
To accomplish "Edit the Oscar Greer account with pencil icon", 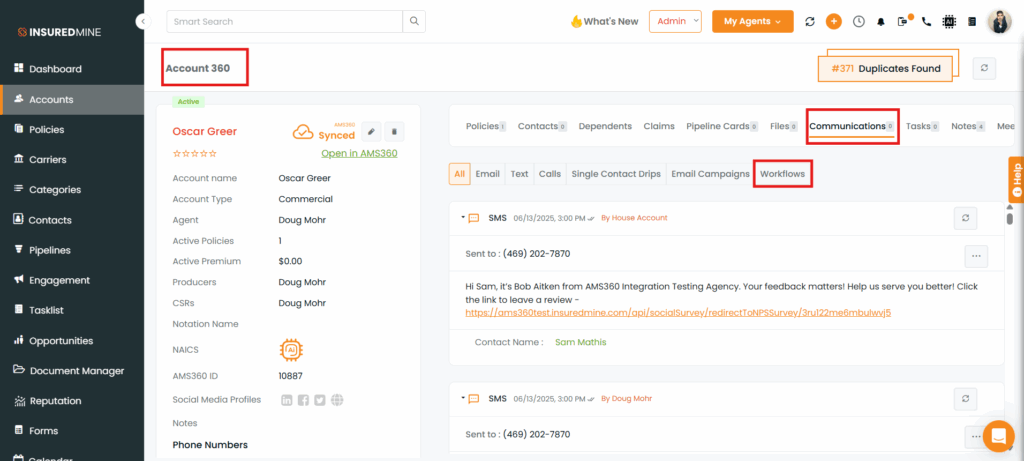I will [x=371, y=132].
